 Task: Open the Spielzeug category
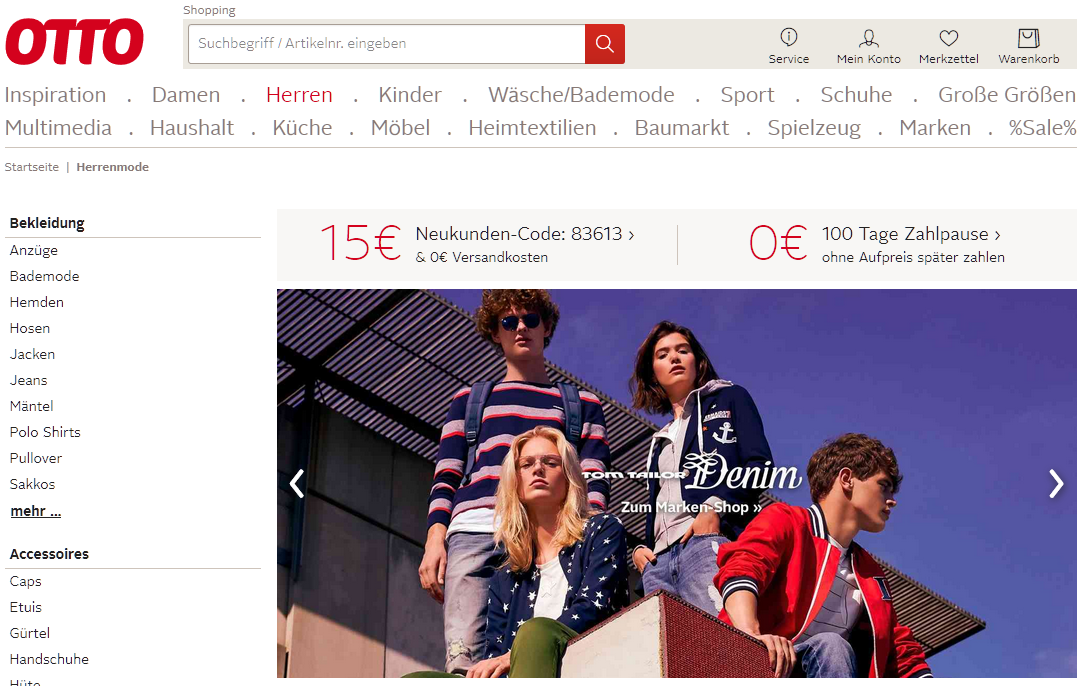(814, 127)
